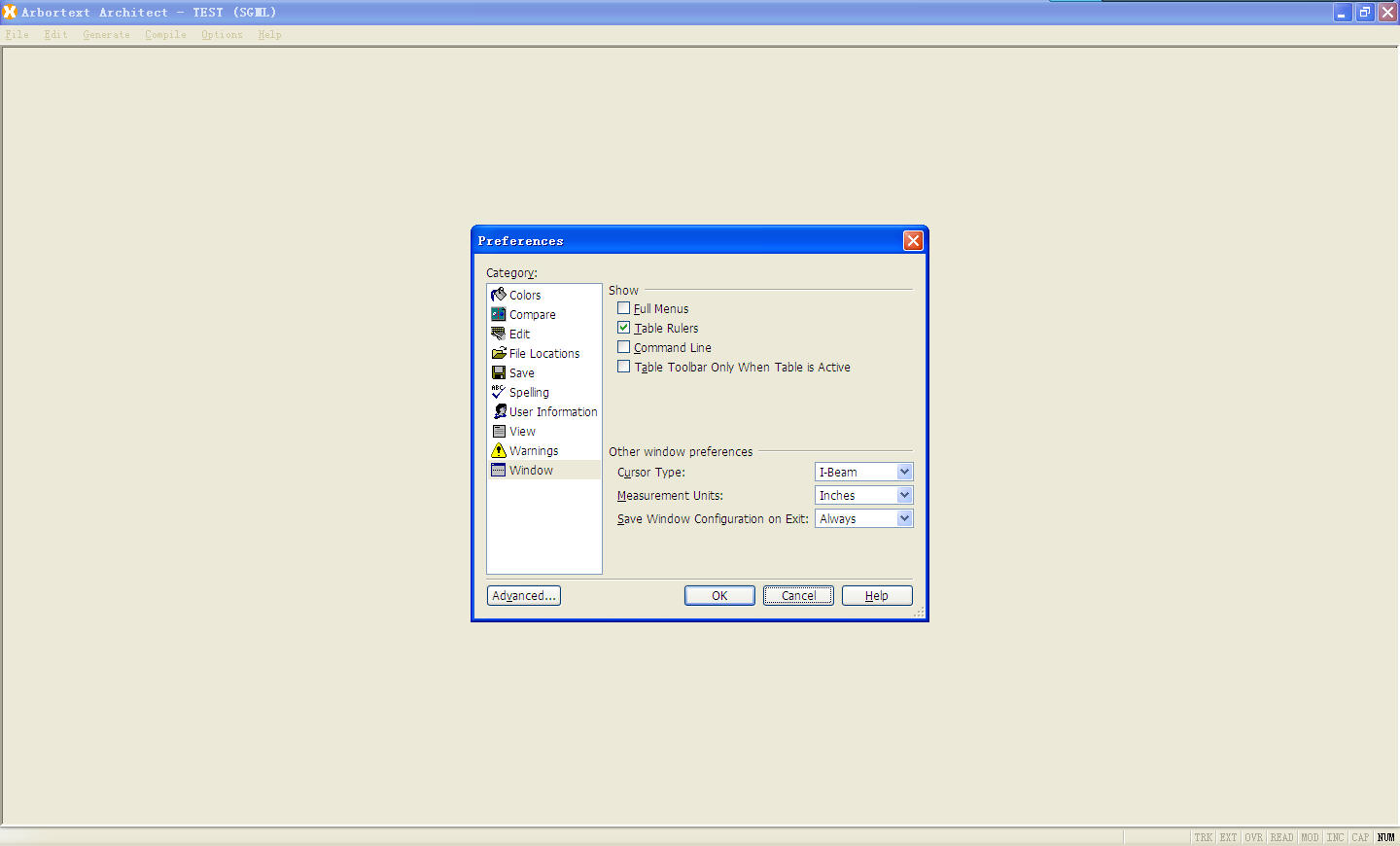This screenshot has width=1400, height=846.
Task: Close the Preferences dialog
Action: 913,240
